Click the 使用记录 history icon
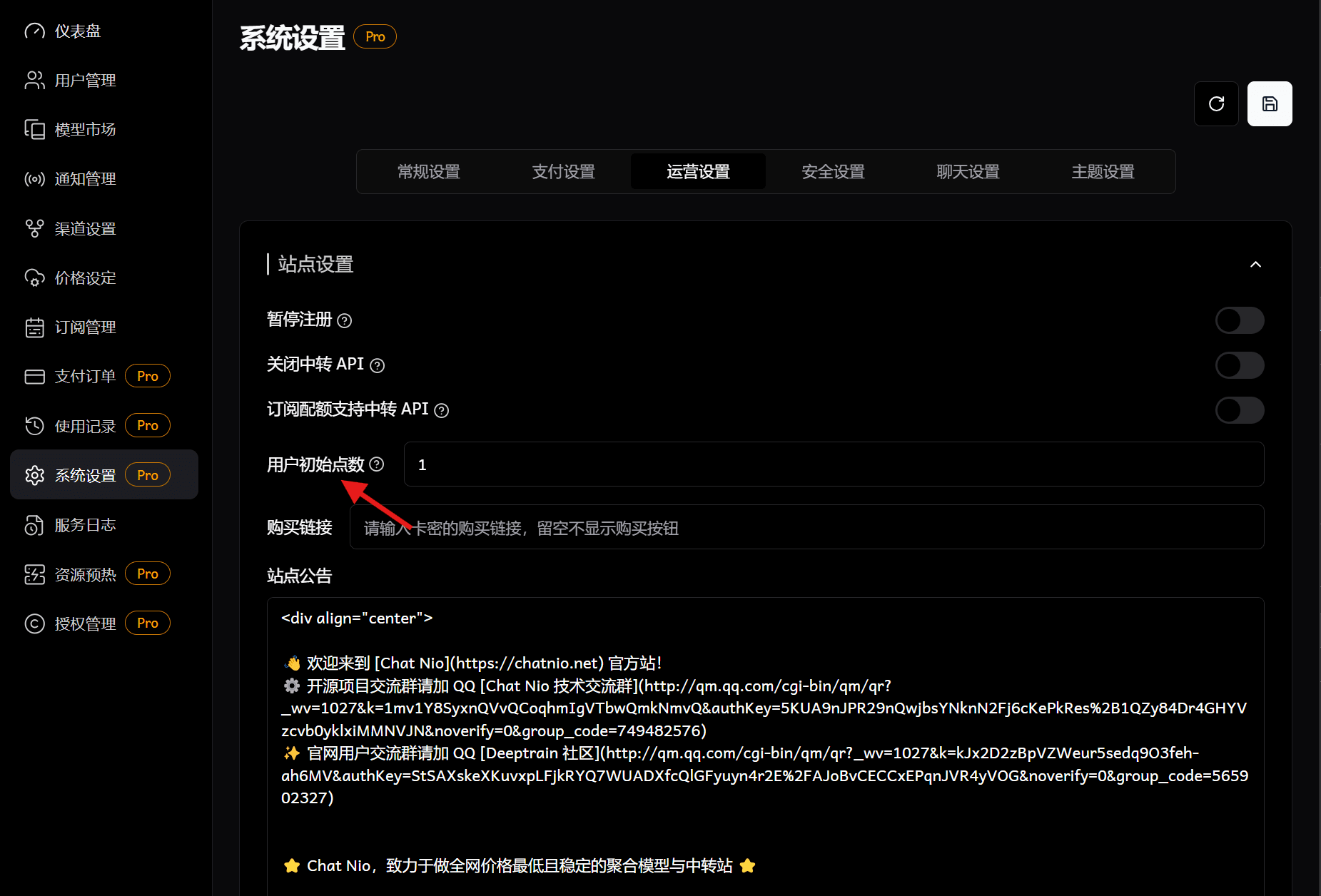Viewport: 1321px width, 896px height. point(34,426)
